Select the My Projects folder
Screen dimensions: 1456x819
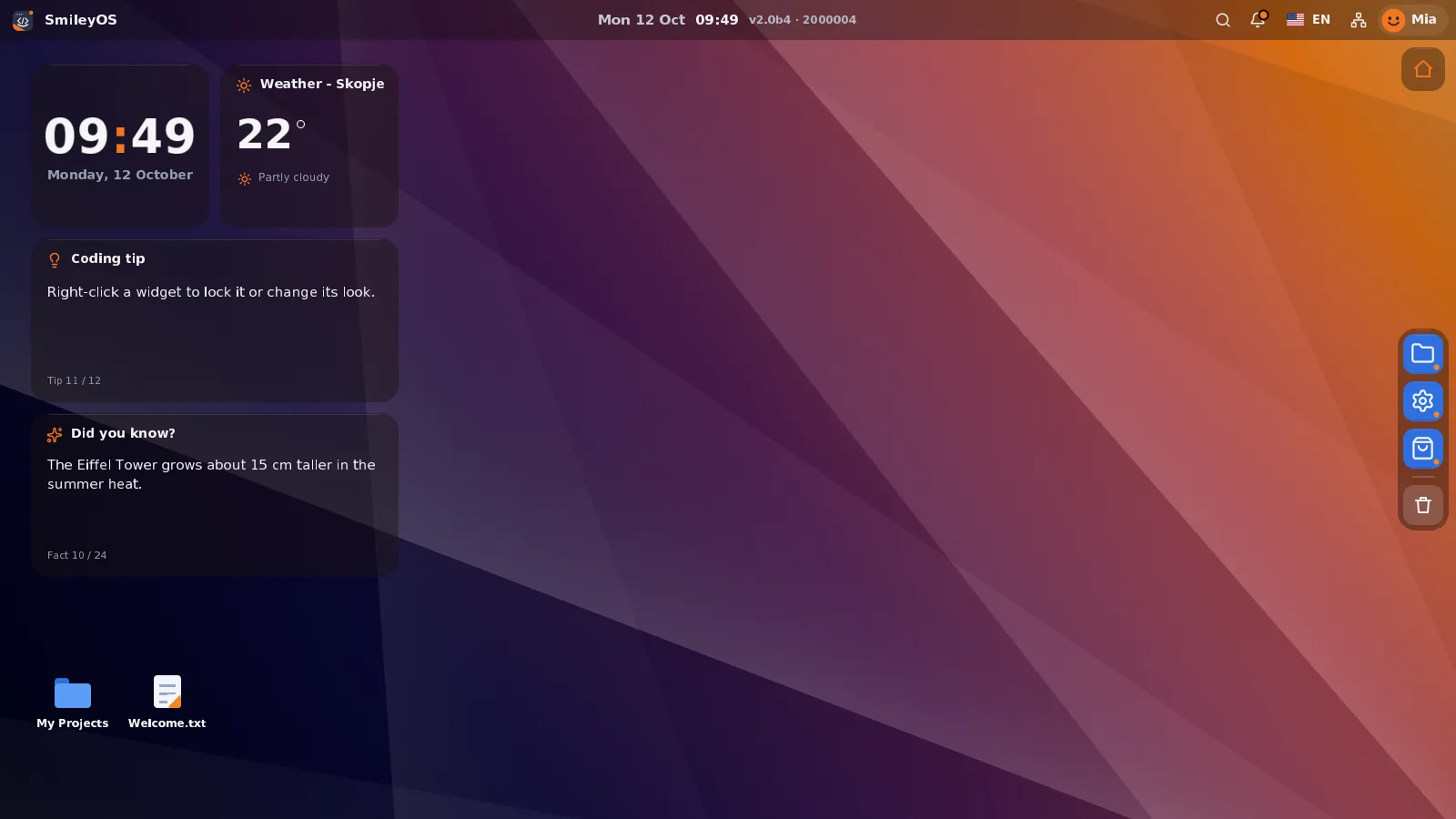pyautogui.click(x=73, y=703)
